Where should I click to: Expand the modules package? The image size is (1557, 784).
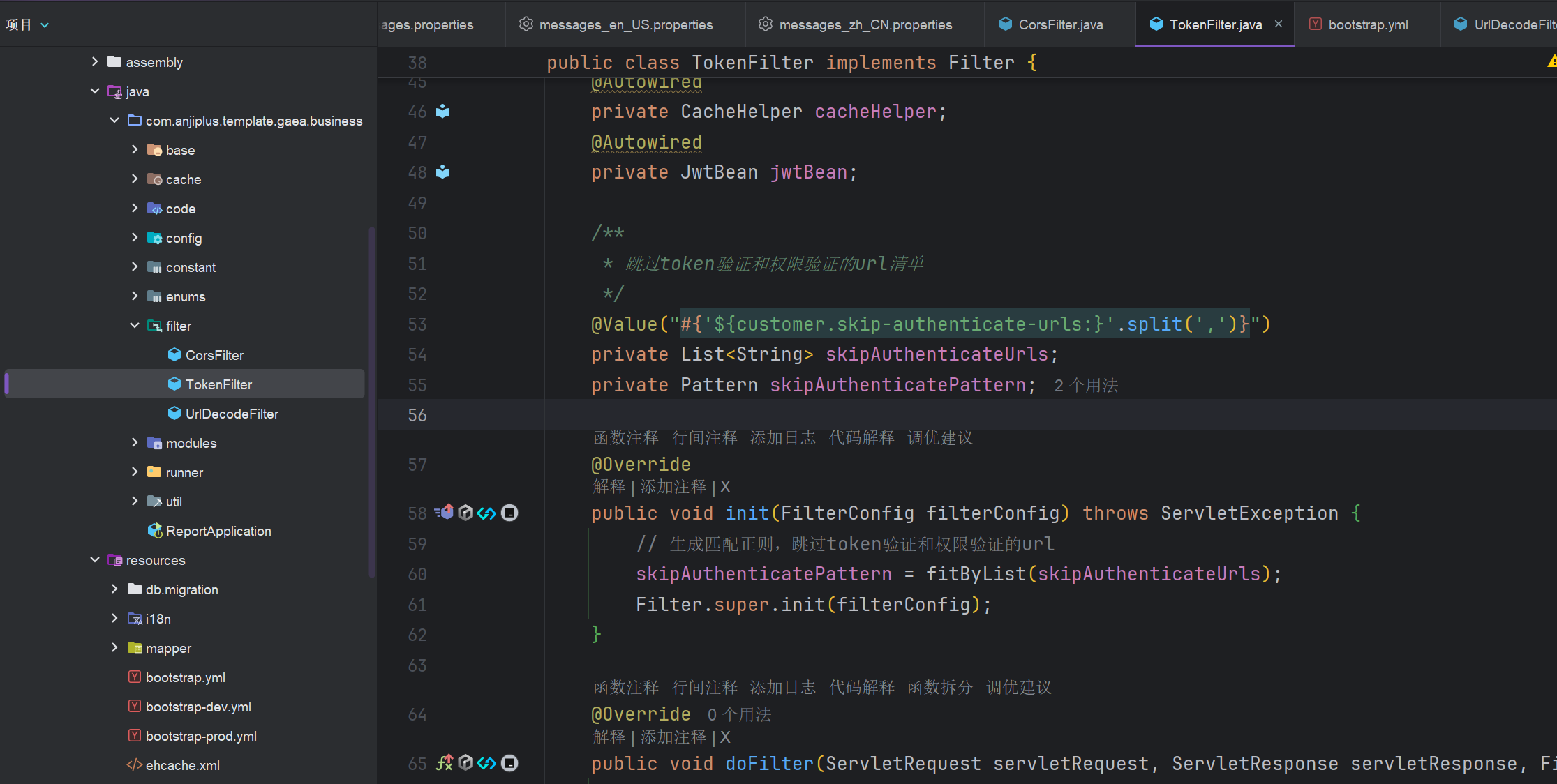coord(135,443)
